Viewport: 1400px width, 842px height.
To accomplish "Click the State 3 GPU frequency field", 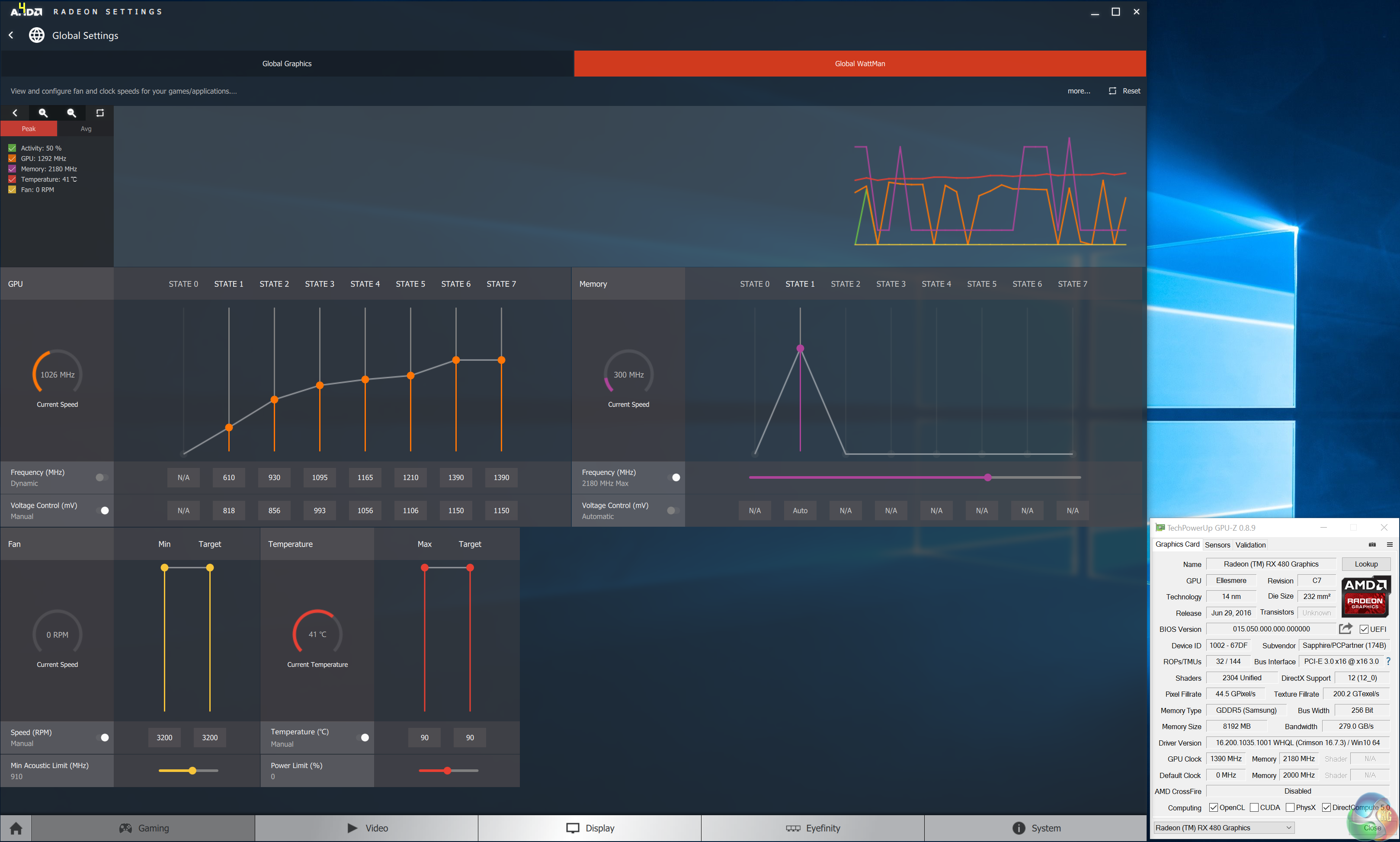I will tap(319, 477).
